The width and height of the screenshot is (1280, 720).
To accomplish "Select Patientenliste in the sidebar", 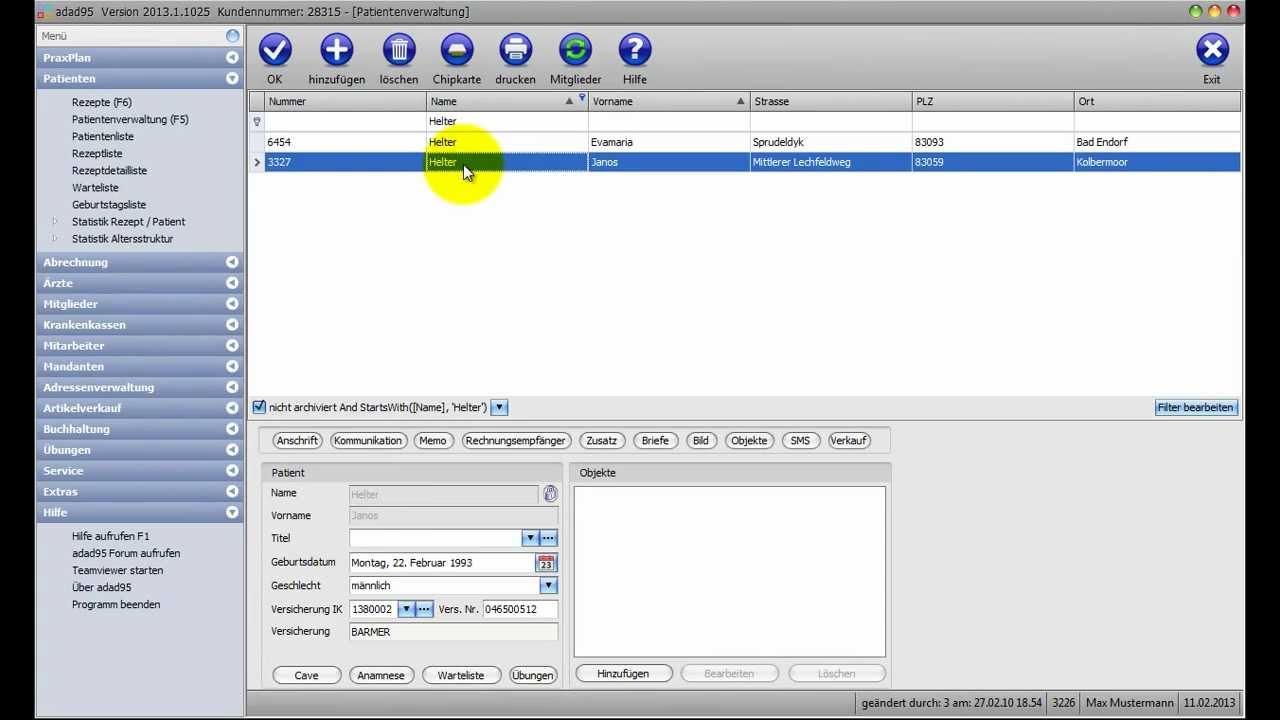I will (x=102, y=136).
